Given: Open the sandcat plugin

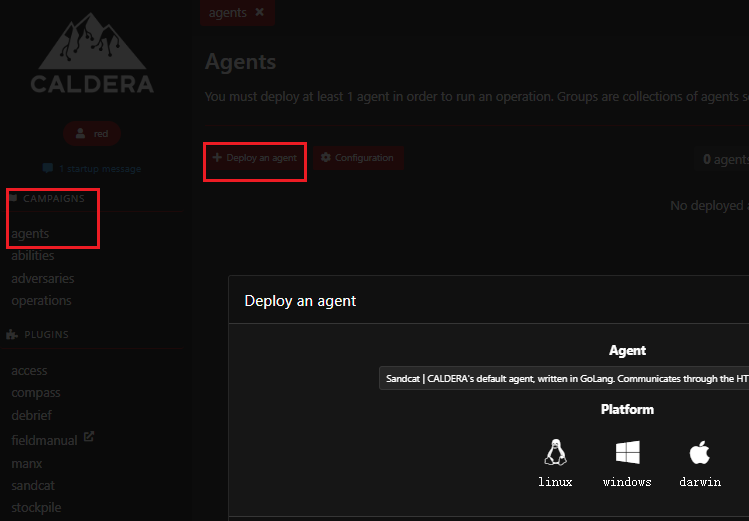Looking at the screenshot, I should coord(33,486).
